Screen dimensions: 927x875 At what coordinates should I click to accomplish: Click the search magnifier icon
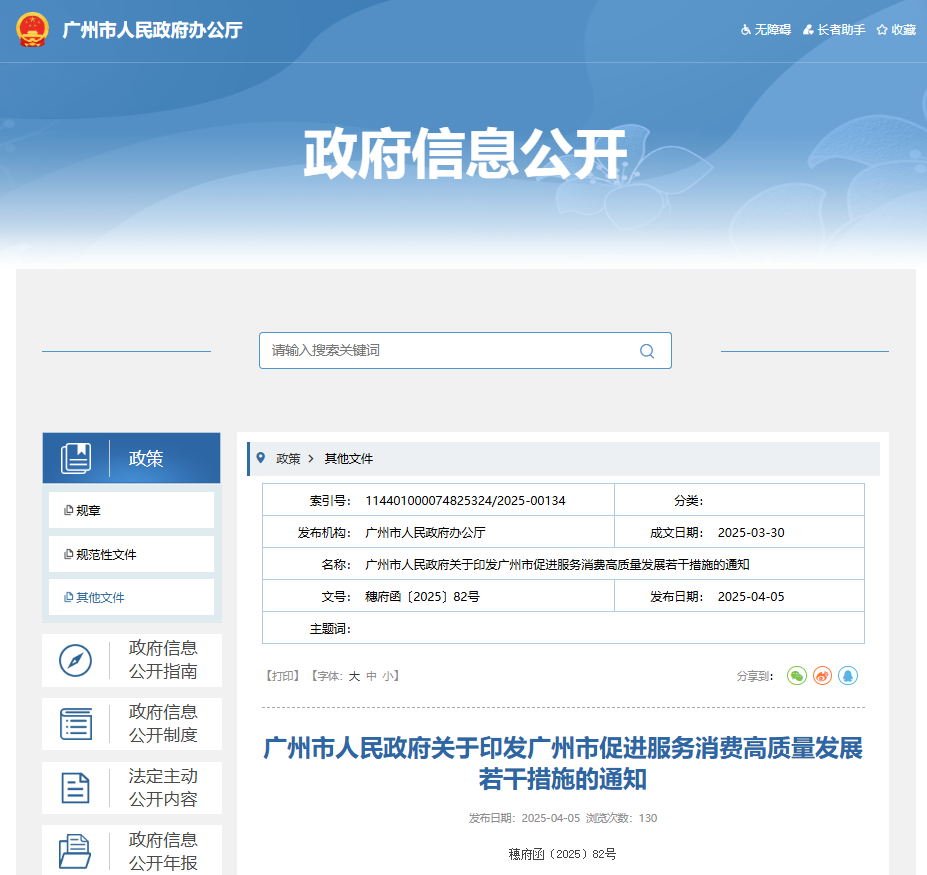pos(647,351)
